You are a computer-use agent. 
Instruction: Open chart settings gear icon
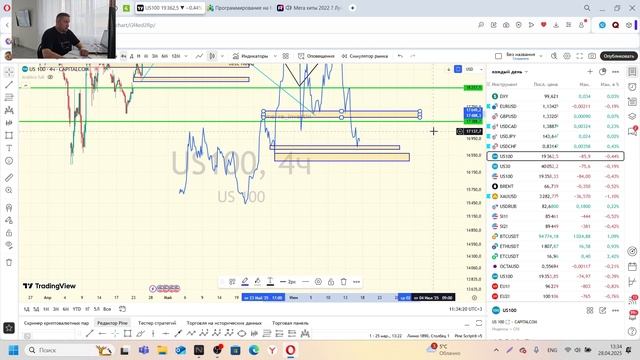click(x=567, y=56)
